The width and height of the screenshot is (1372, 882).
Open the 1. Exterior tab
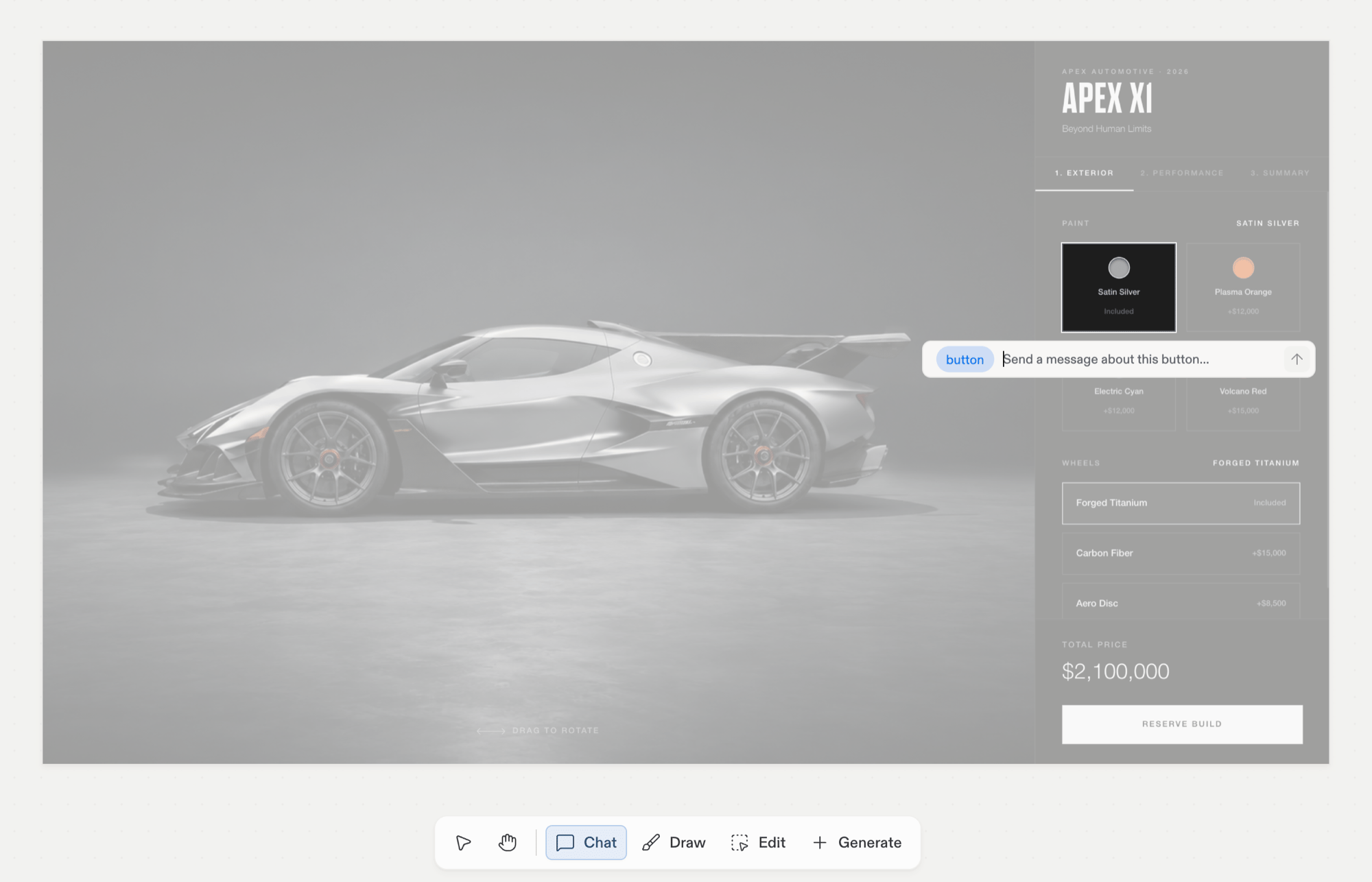pos(1084,173)
